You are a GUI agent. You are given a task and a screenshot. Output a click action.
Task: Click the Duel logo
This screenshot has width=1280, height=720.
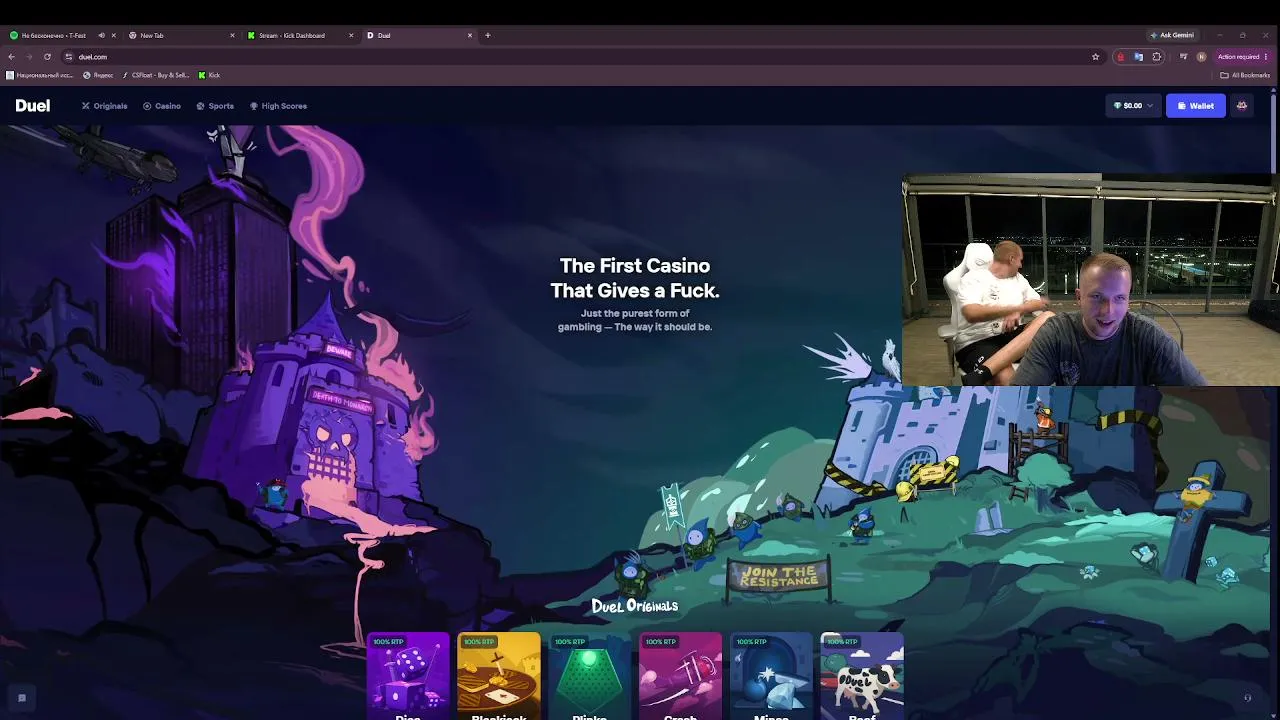click(32, 106)
